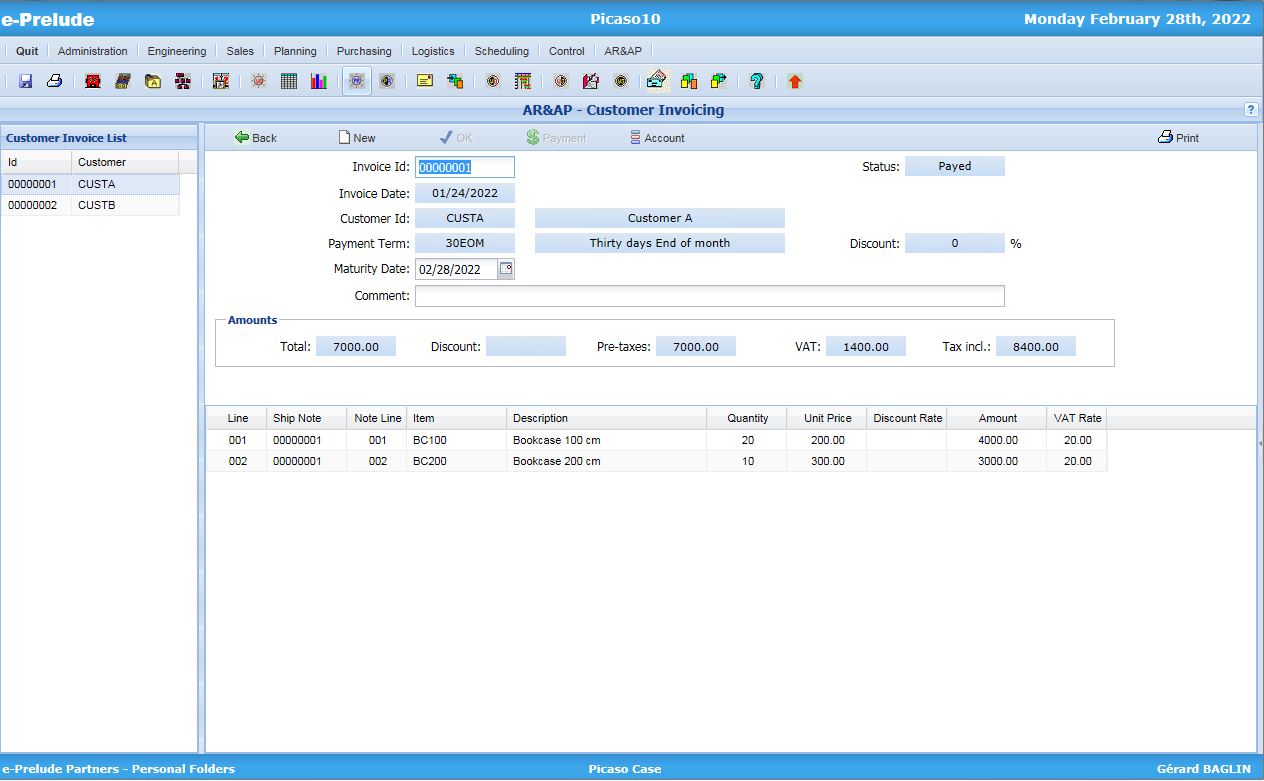The height and width of the screenshot is (781, 1264).
Task: Click the printer icon in the top toolbar
Action: coord(55,82)
